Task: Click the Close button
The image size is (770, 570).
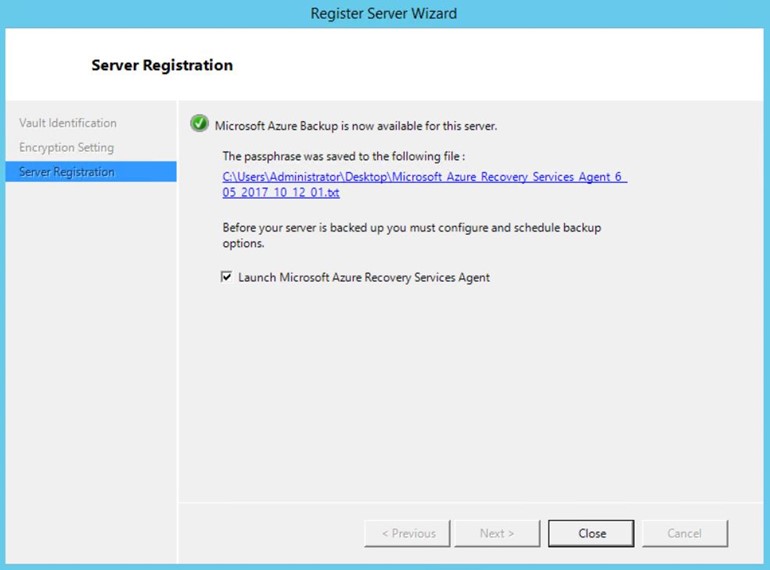Action: pyautogui.click(x=591, y=533)
